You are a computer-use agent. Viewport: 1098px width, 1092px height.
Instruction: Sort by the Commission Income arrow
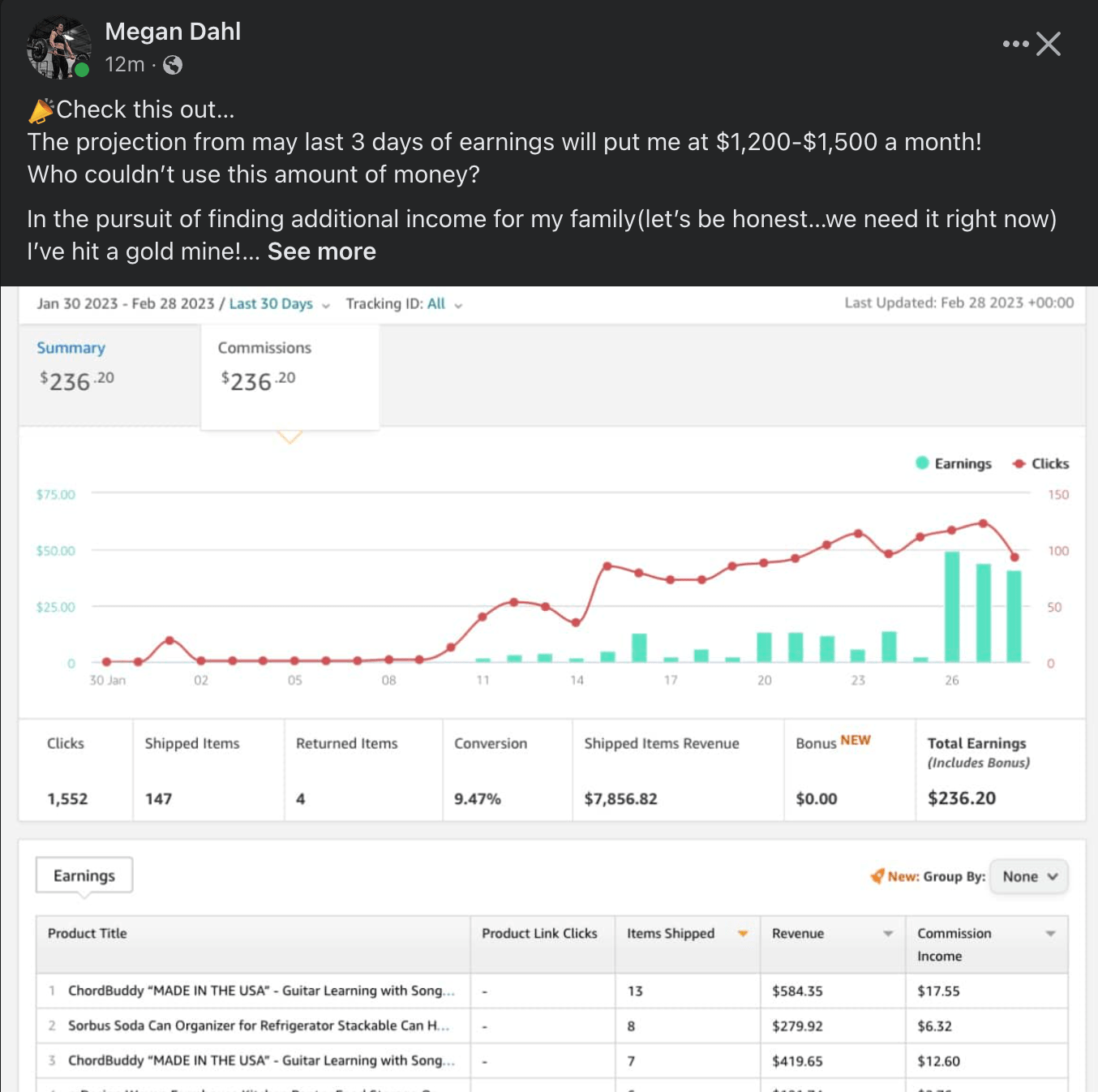coord(1050,934)
